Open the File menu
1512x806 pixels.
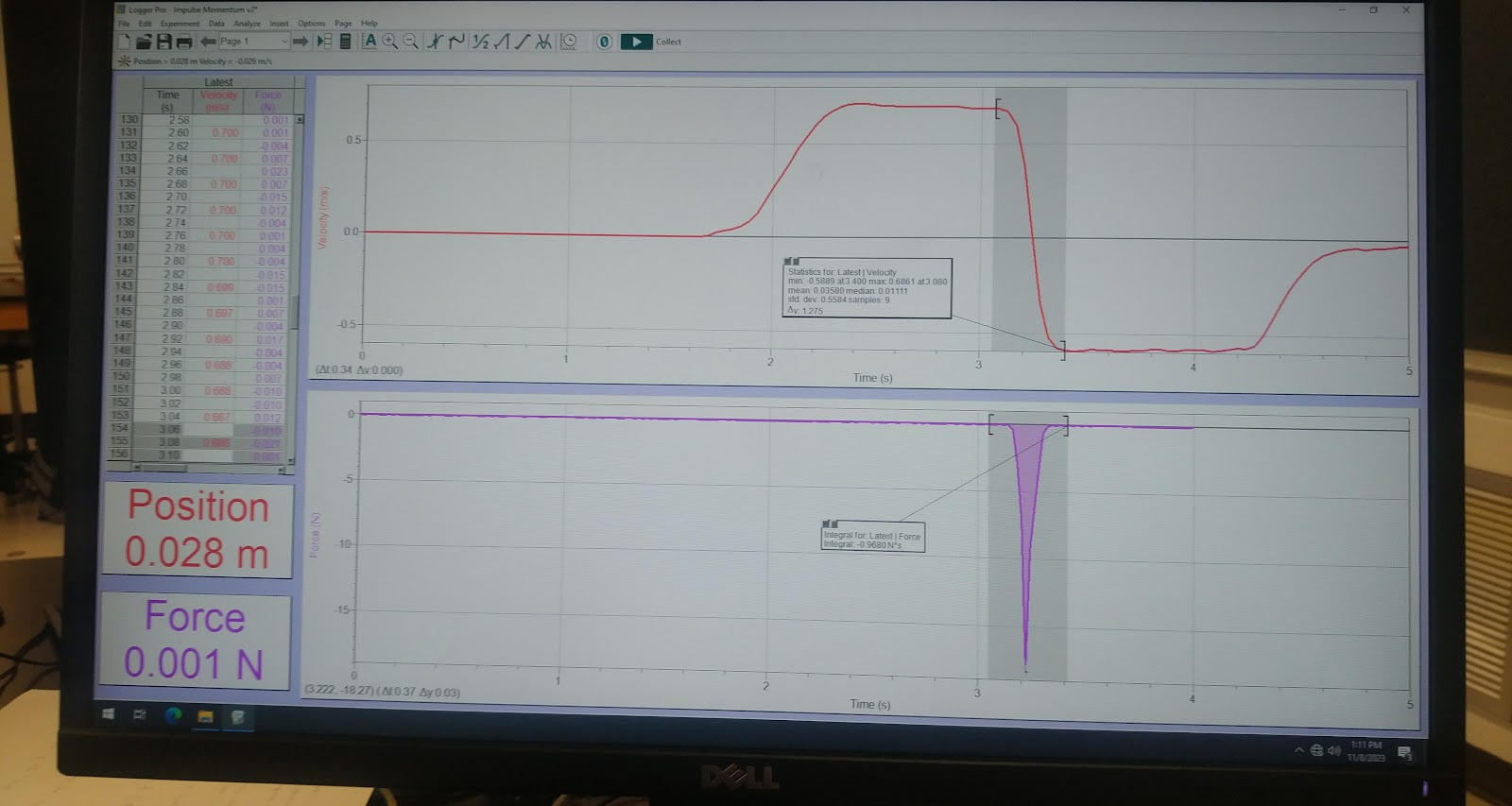[x=124, y=24]
